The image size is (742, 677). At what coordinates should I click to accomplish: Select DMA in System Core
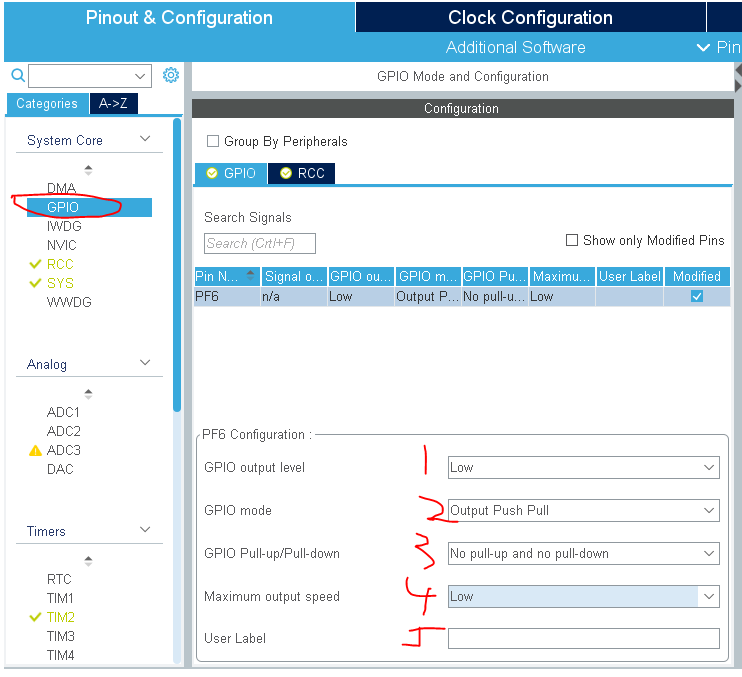pos(62,188)
